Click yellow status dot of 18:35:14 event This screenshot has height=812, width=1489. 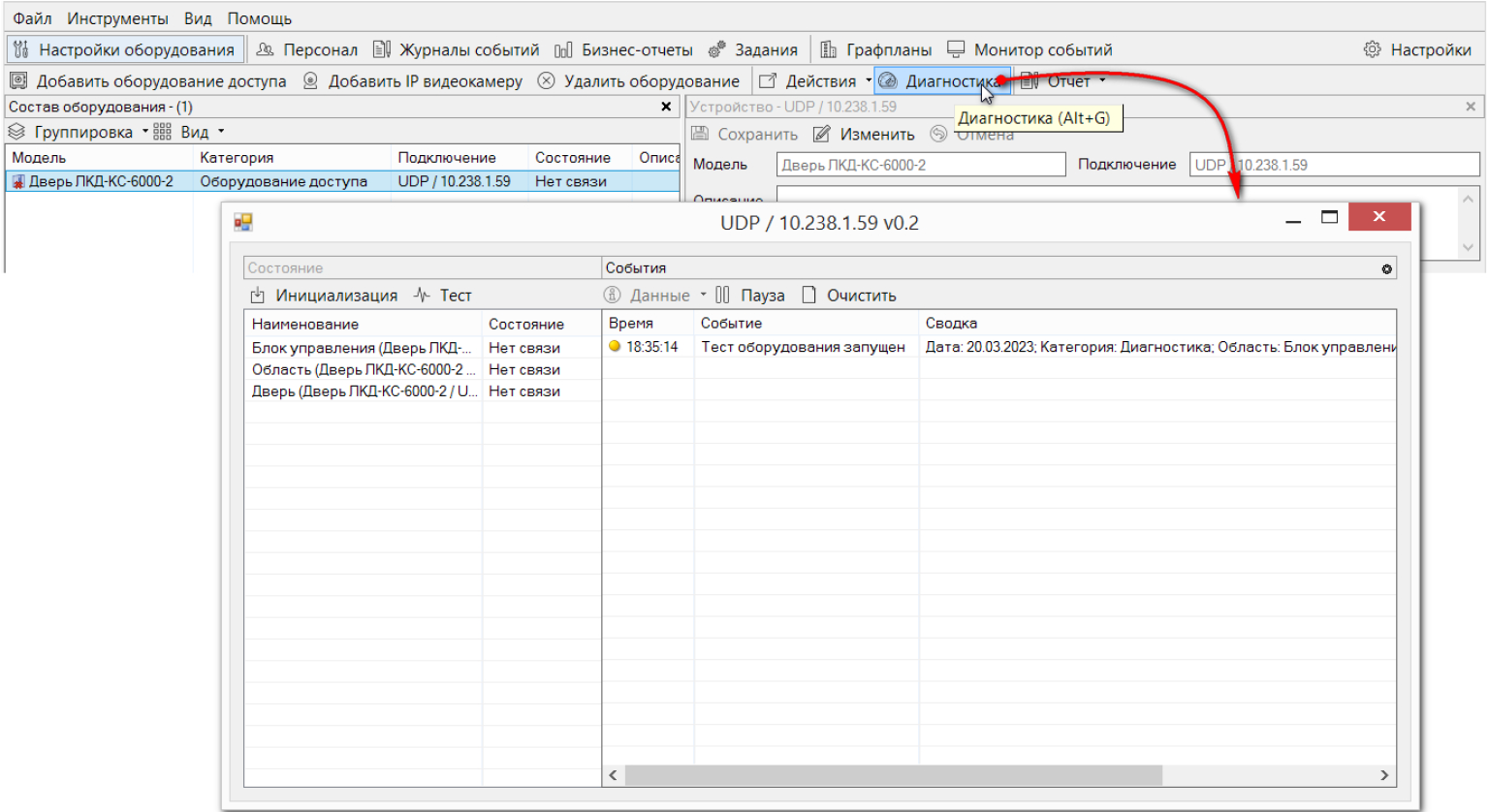[615, 346]
